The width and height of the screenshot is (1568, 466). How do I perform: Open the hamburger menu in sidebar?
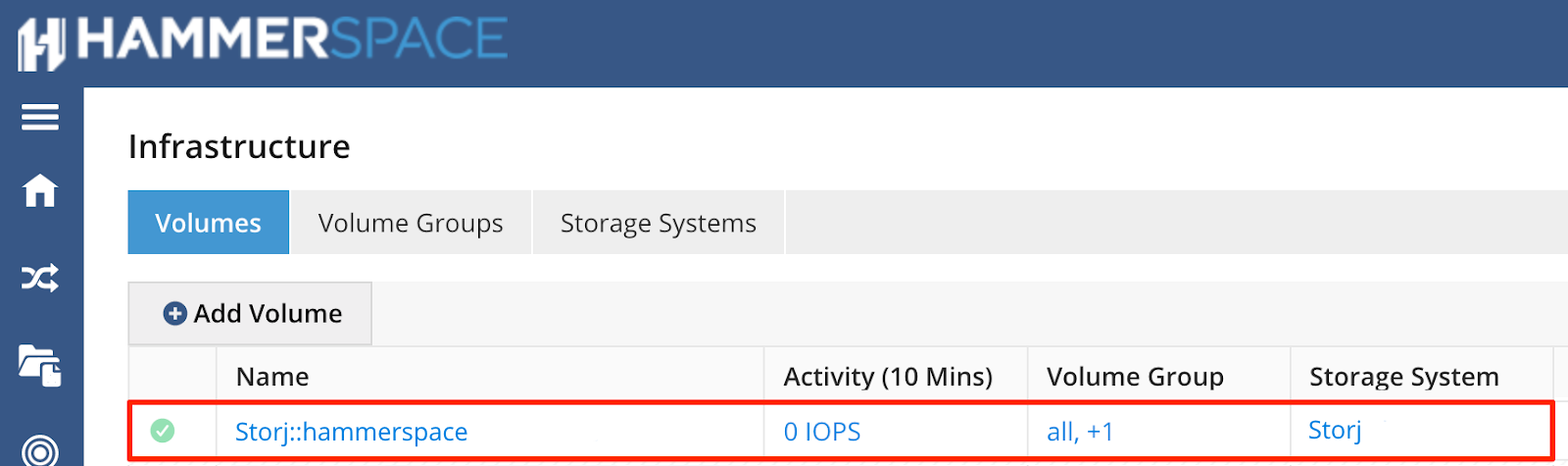(40, 118)
